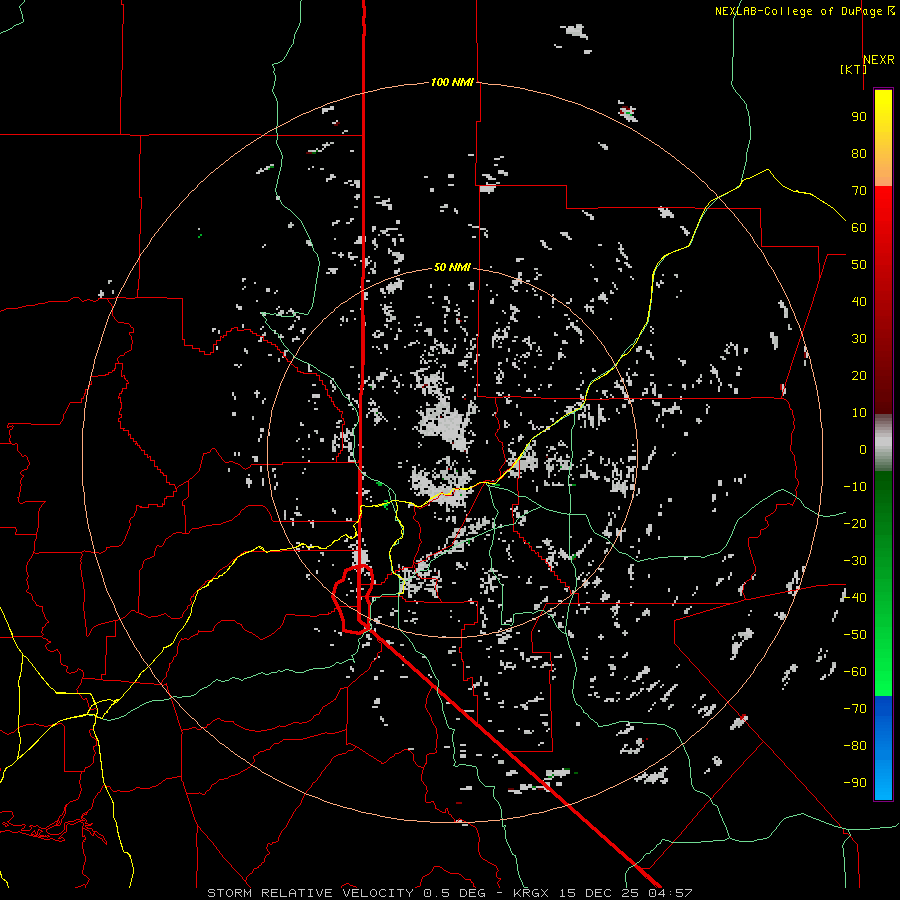Viewport: 900px width, 900px height.
Task: Click the 20 value on the velocity scale
Action: click(x=859, y=376)
